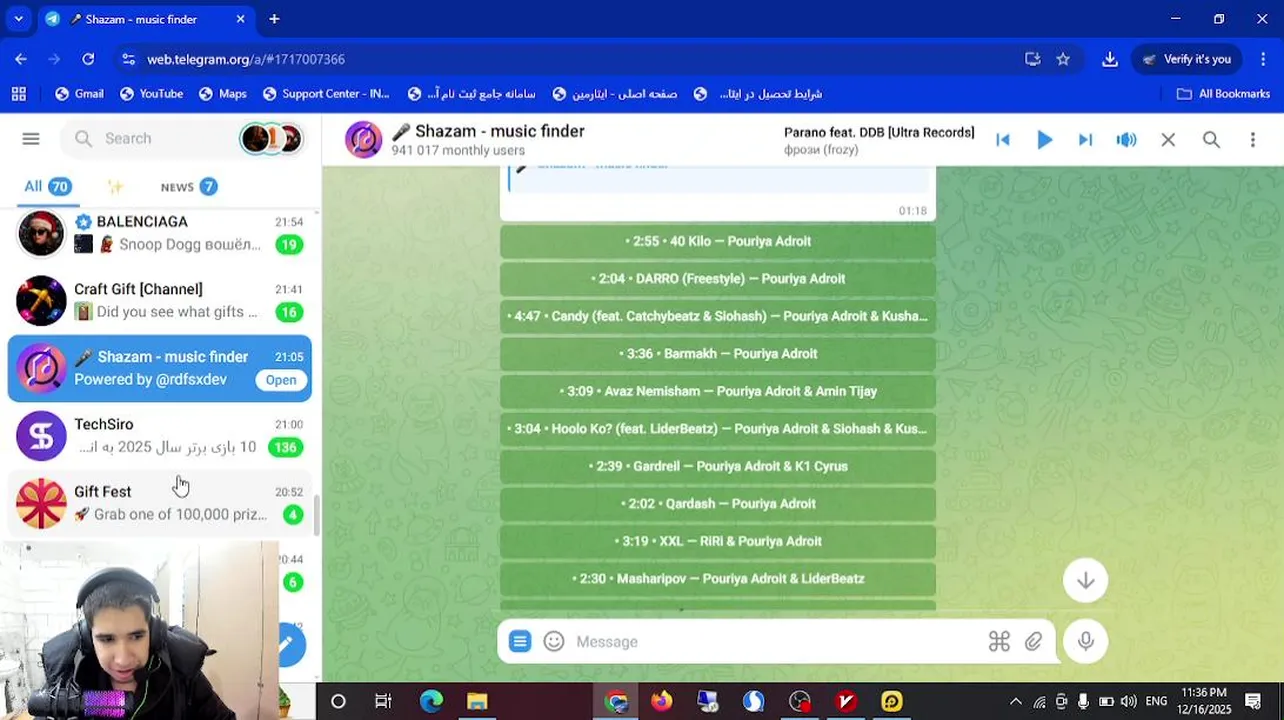The width and height of the screenshot is (1284, 720).
Task: Open the bot keyboard icon
Action: 999,642
